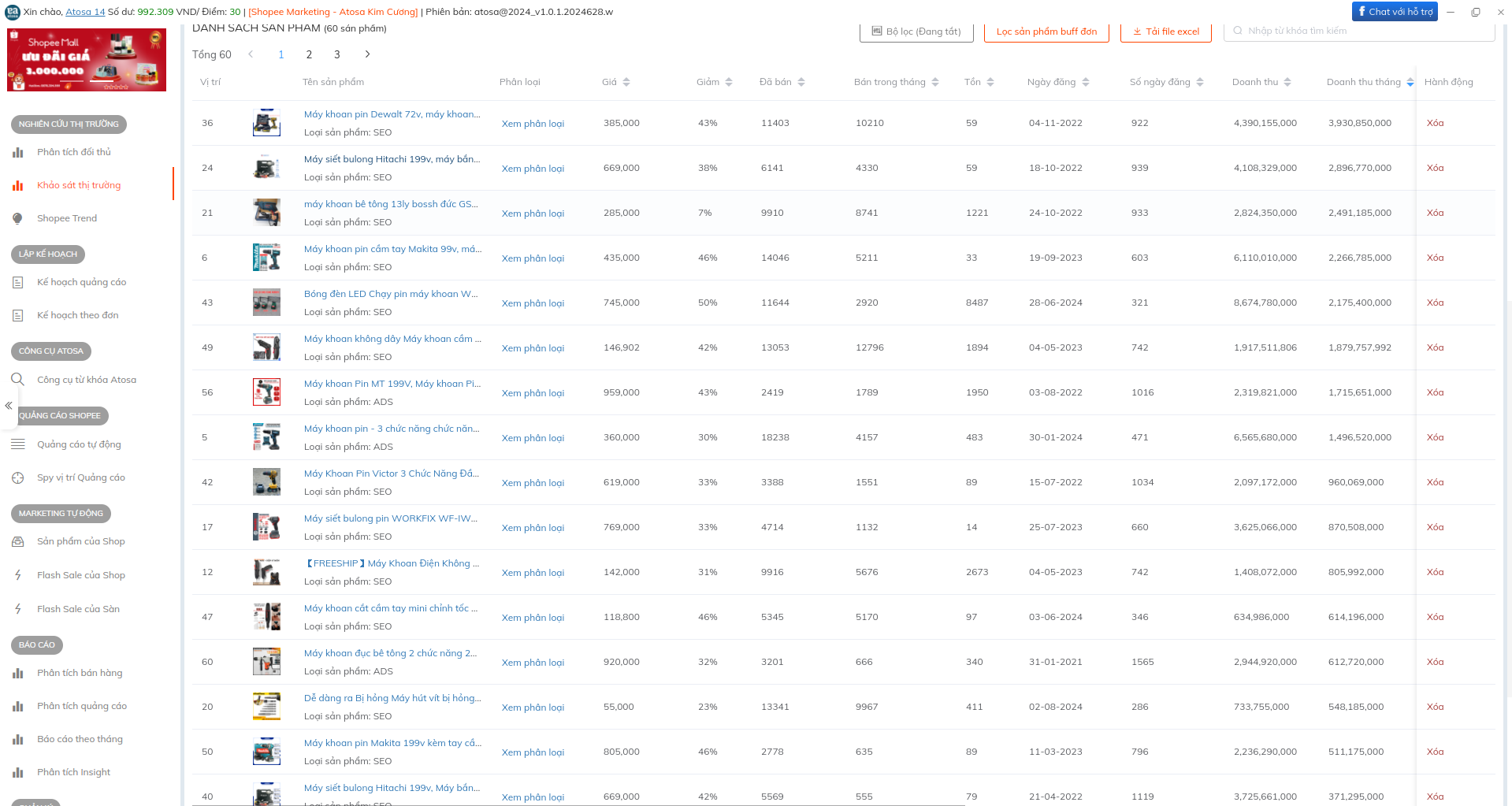The height and width of the screenshot is (806, 1512).
Task: Open pagination page 3
Action: pyautogui.click(x=337, y=54)
